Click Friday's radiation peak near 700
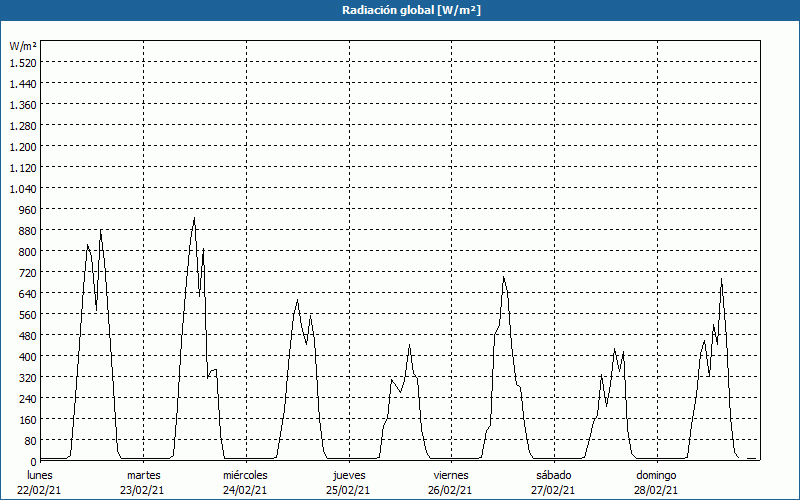 (x=504, y=277)
